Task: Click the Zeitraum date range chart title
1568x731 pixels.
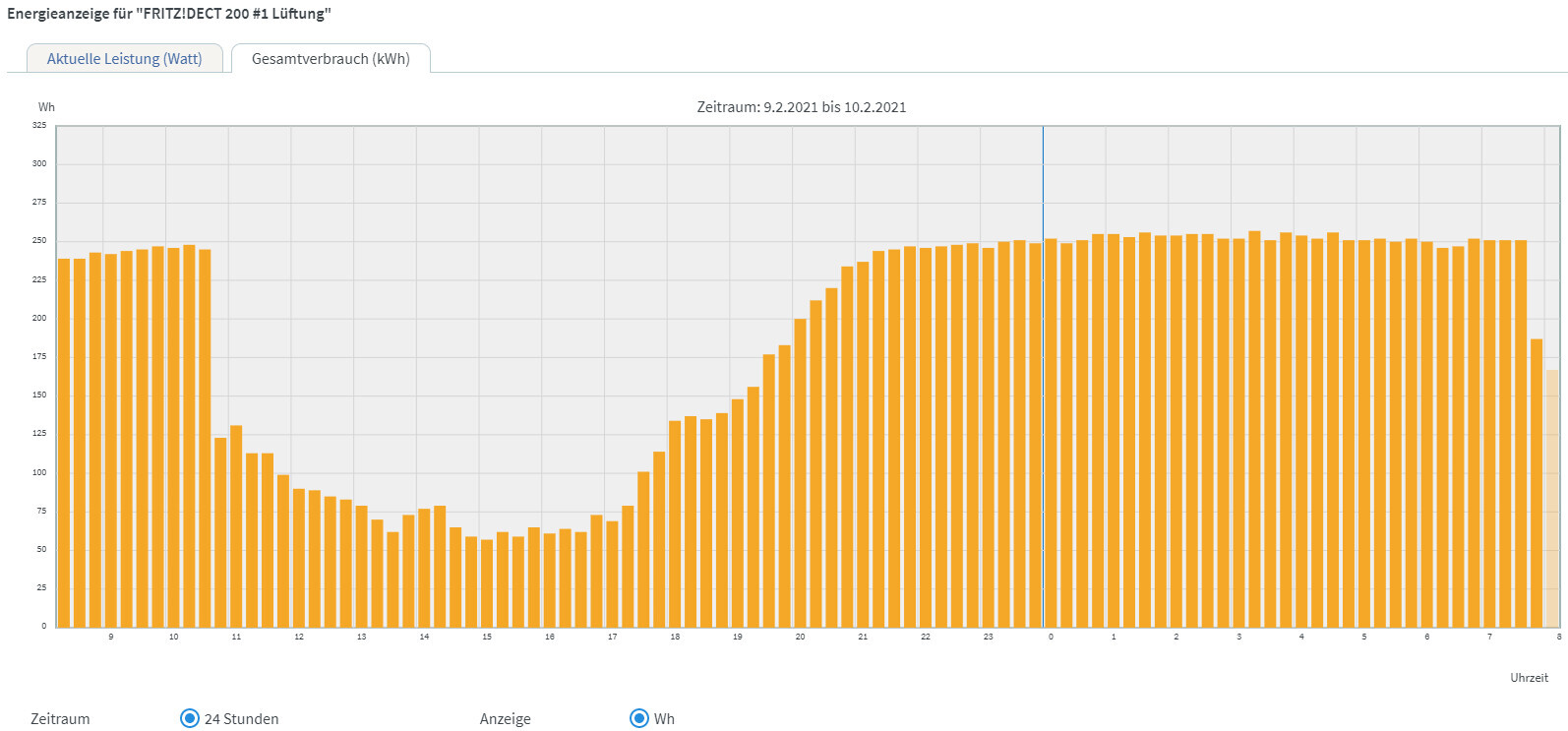Action: pos(801,107)
